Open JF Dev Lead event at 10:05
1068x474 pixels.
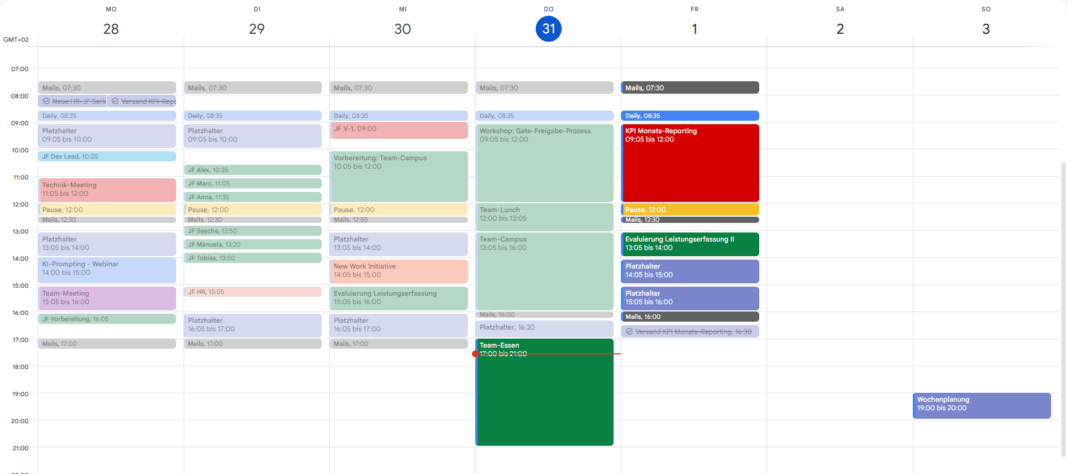(x=107, y=156)
